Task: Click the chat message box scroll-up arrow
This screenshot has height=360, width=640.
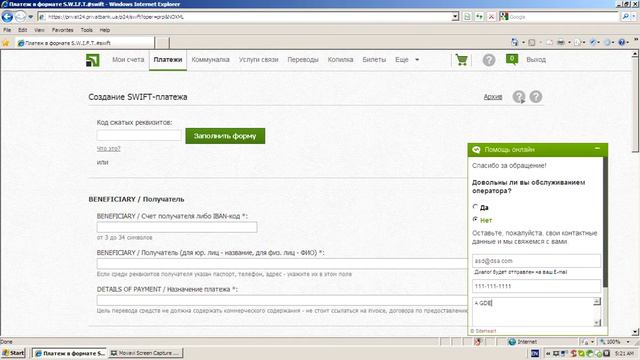Action: click(x=597, y=301)
